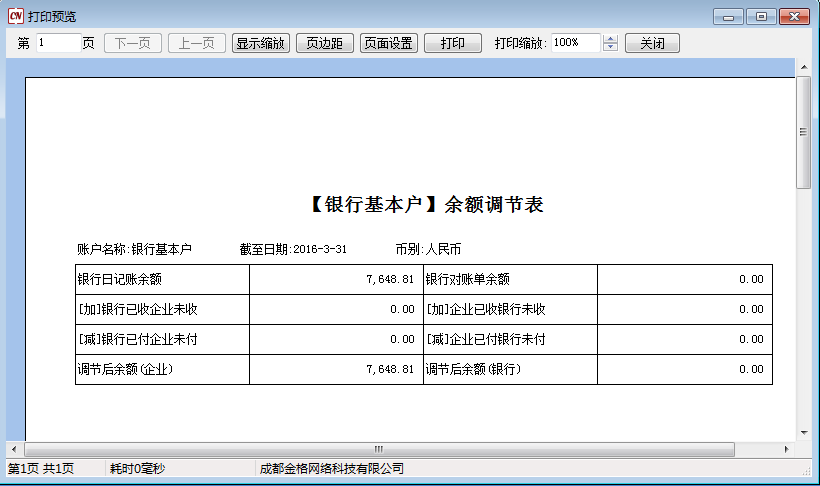The width and height of the screenshot is (820, 486).
Task: Click the horizontal scrollbar left arrow
Action: tap(14, 449)
